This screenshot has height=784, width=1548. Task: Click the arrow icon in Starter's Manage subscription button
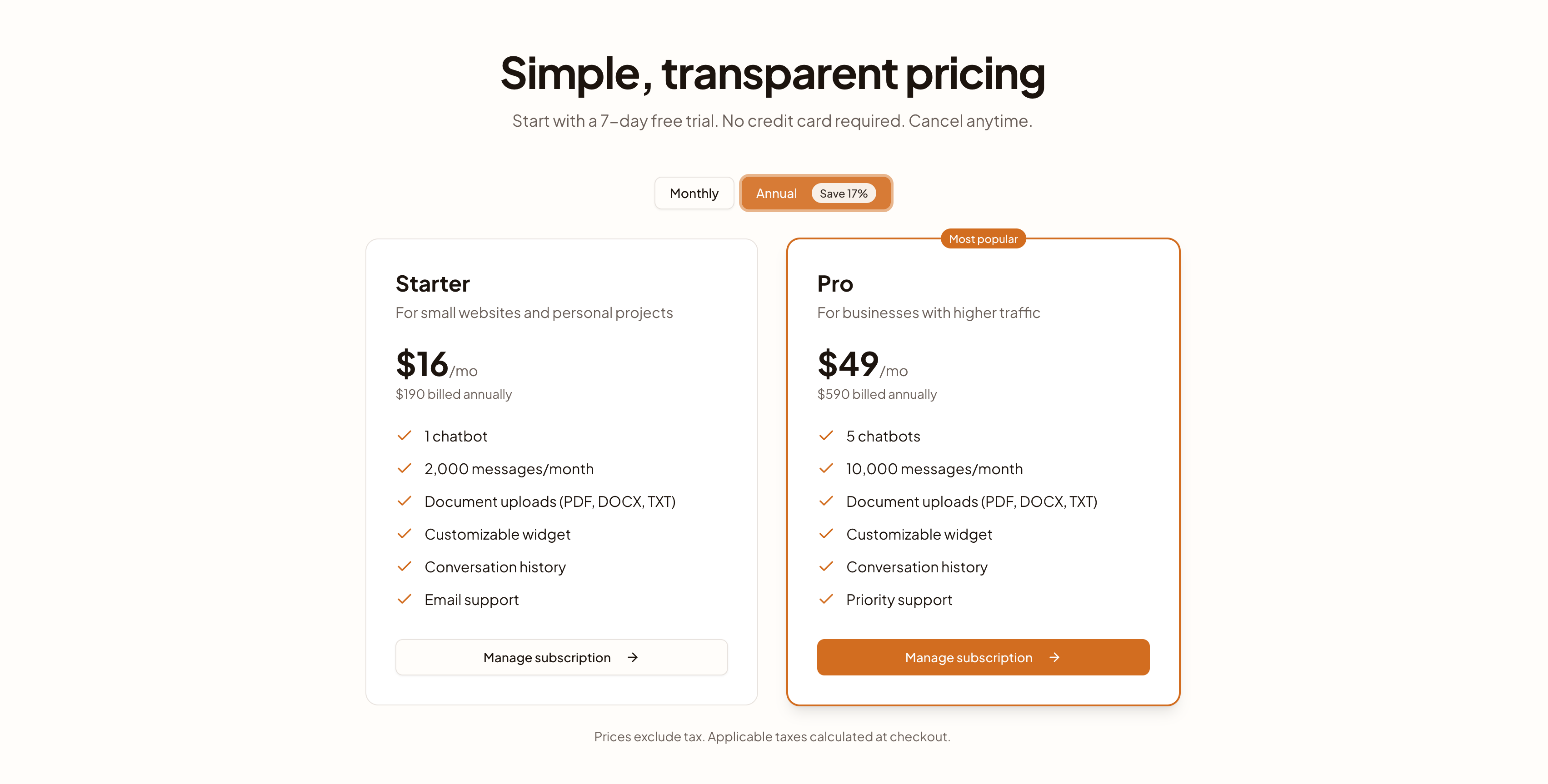pyautogui.click(x=634, y=657)
